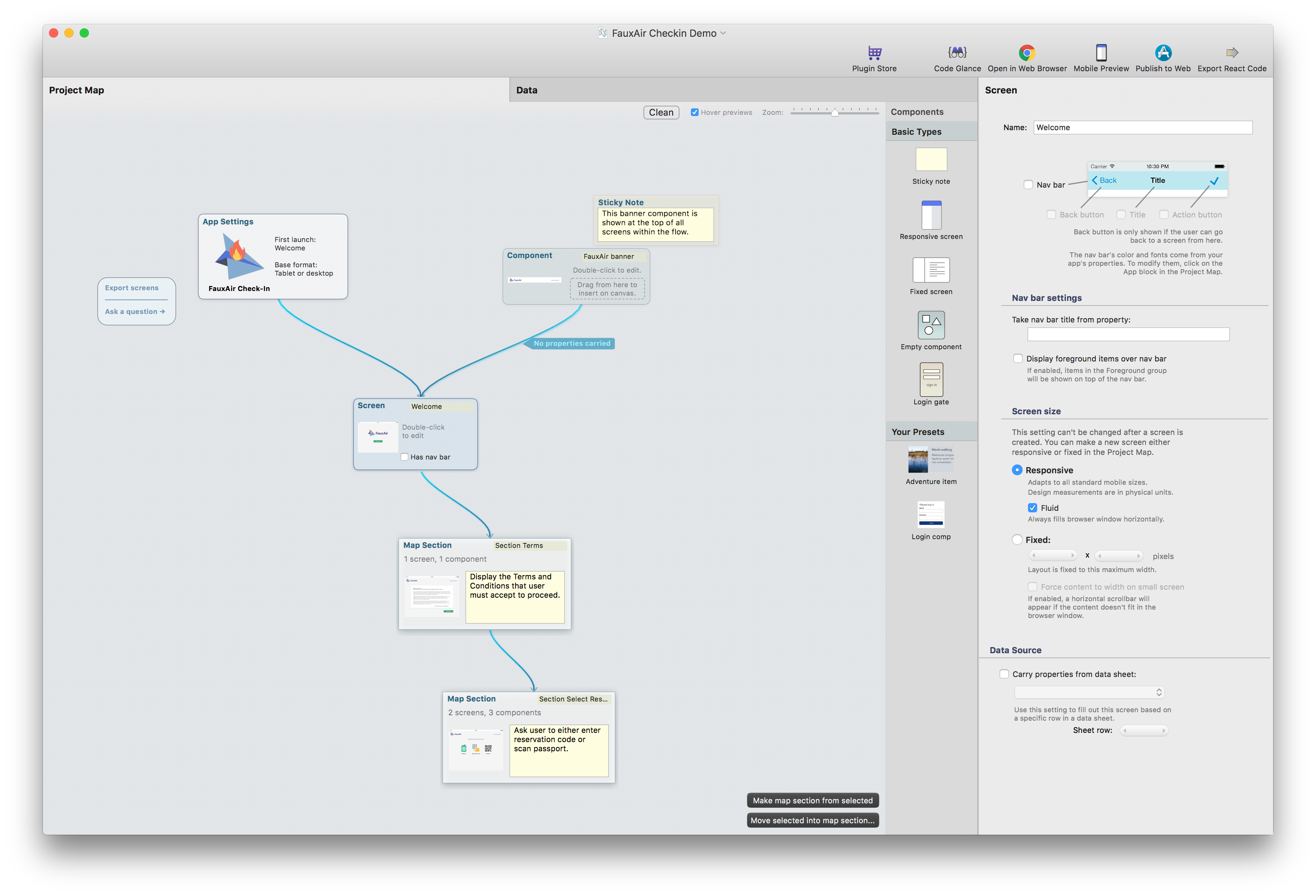Toggle Hover previews
The width and height of the screenshot is (1316, 896).
695,112
